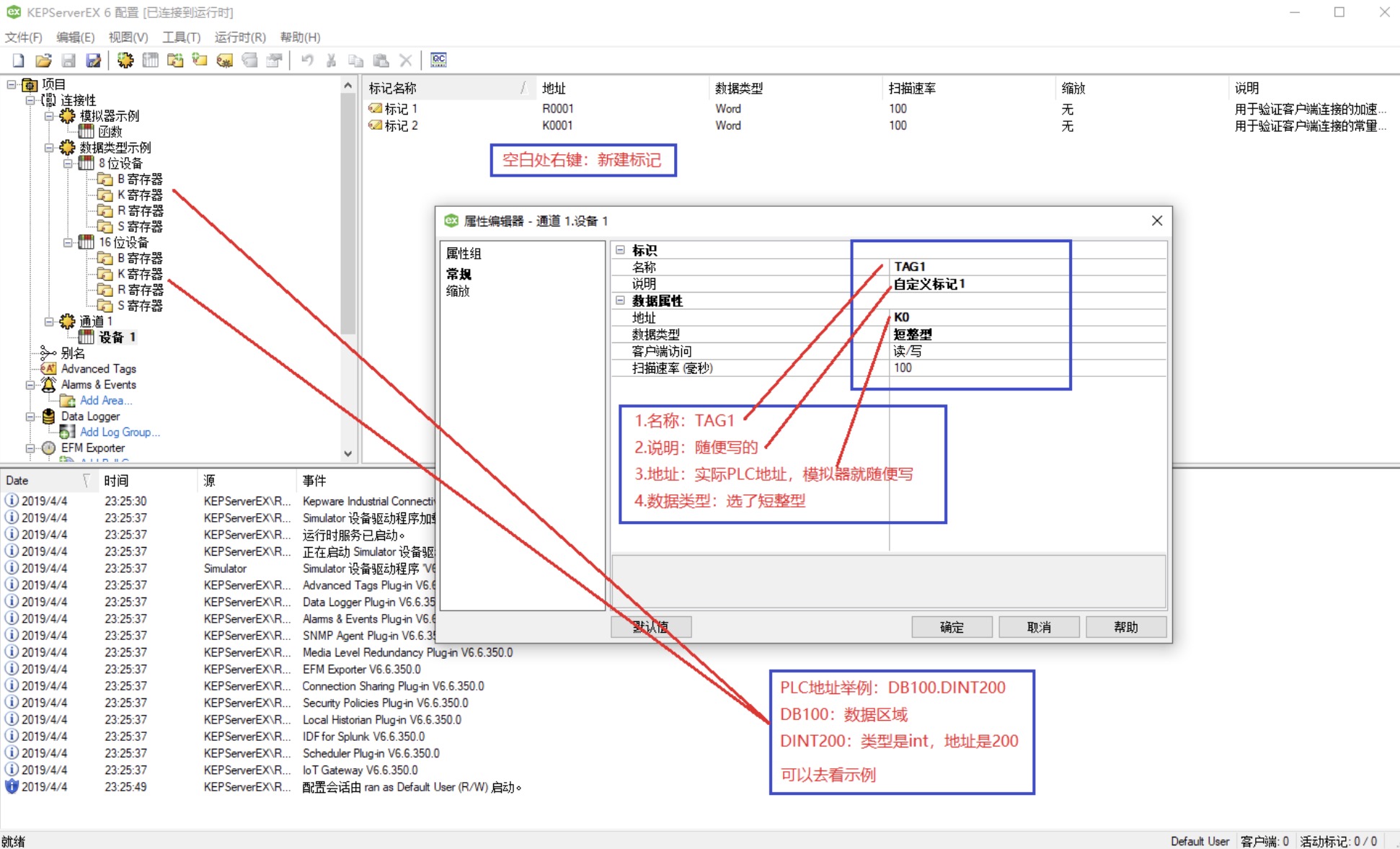The image size is (1400, 849).
Task: Click the Advanced Tags tree icon
Action: pyautogui.click(x=48, y=369)
